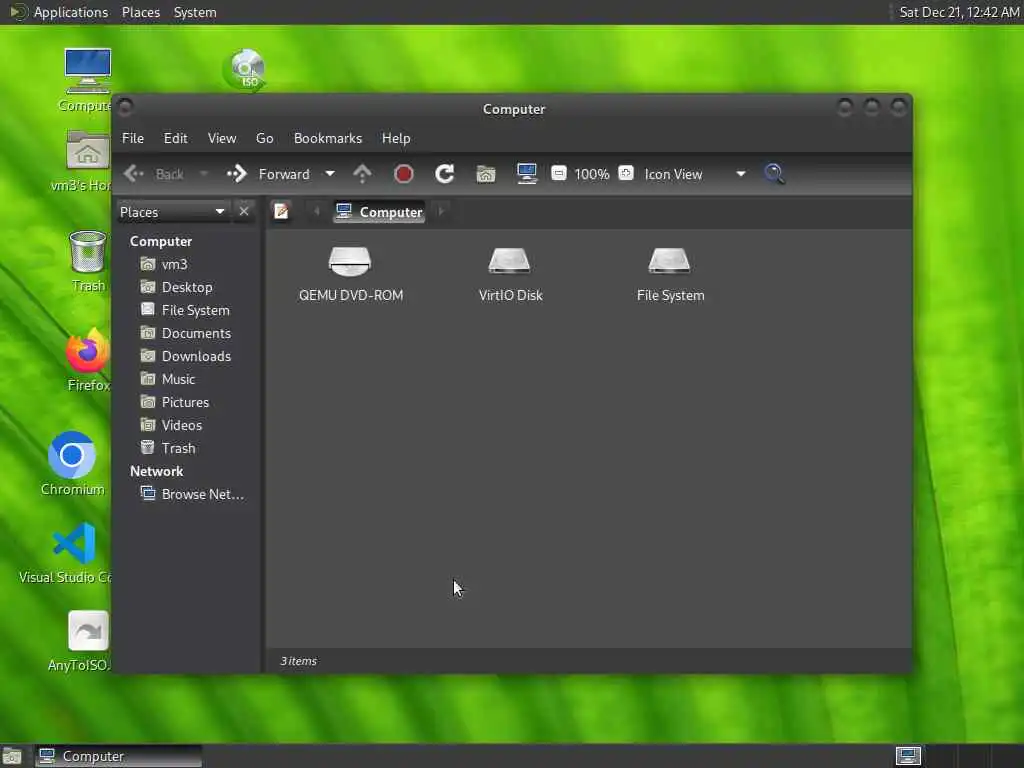Open the Places sidebar selector dropdown

point(173,212)
